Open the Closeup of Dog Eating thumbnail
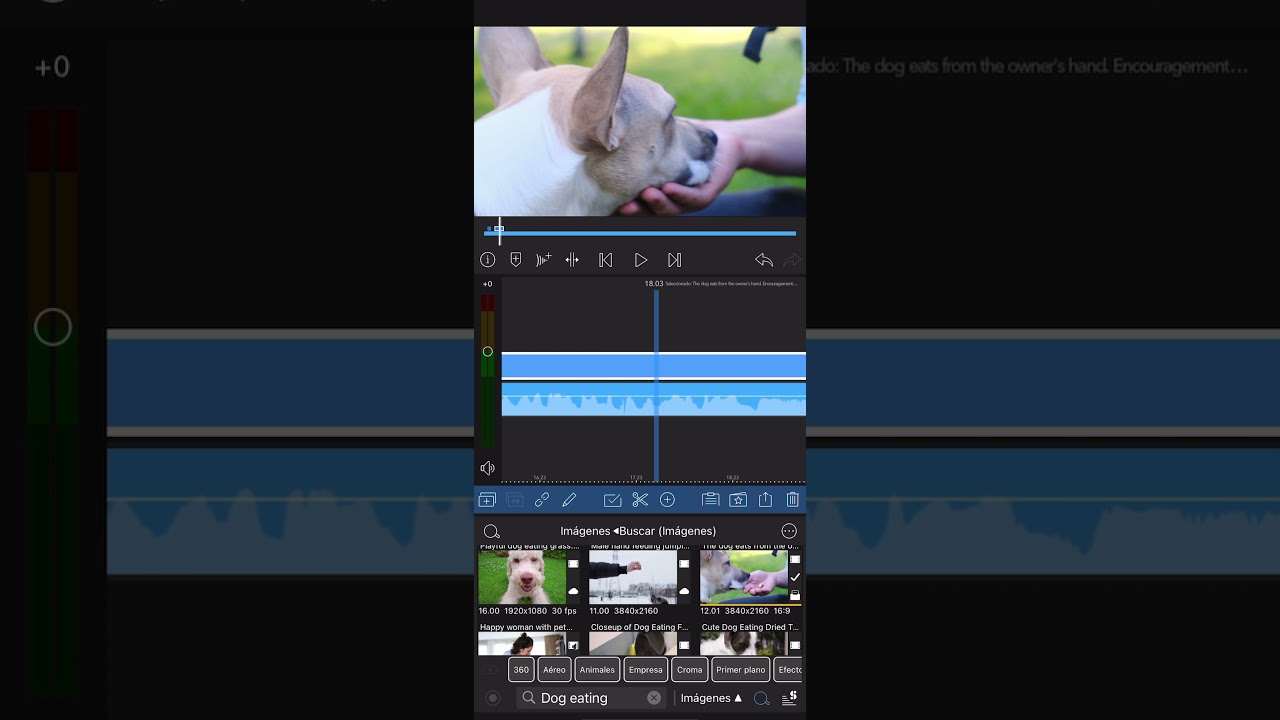The image size is (1280, 720). tap(633, 644)
